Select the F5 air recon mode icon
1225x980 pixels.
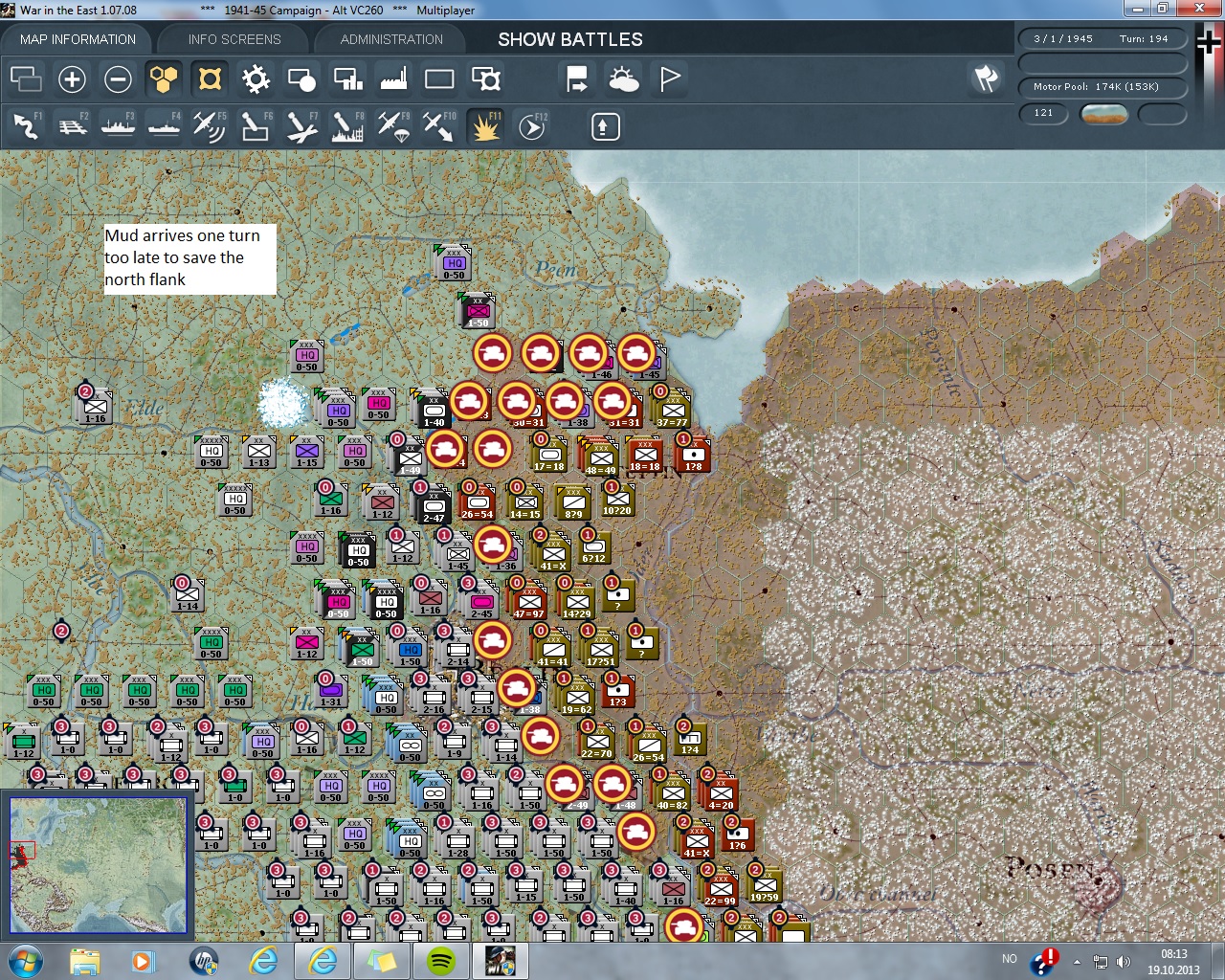210,126
